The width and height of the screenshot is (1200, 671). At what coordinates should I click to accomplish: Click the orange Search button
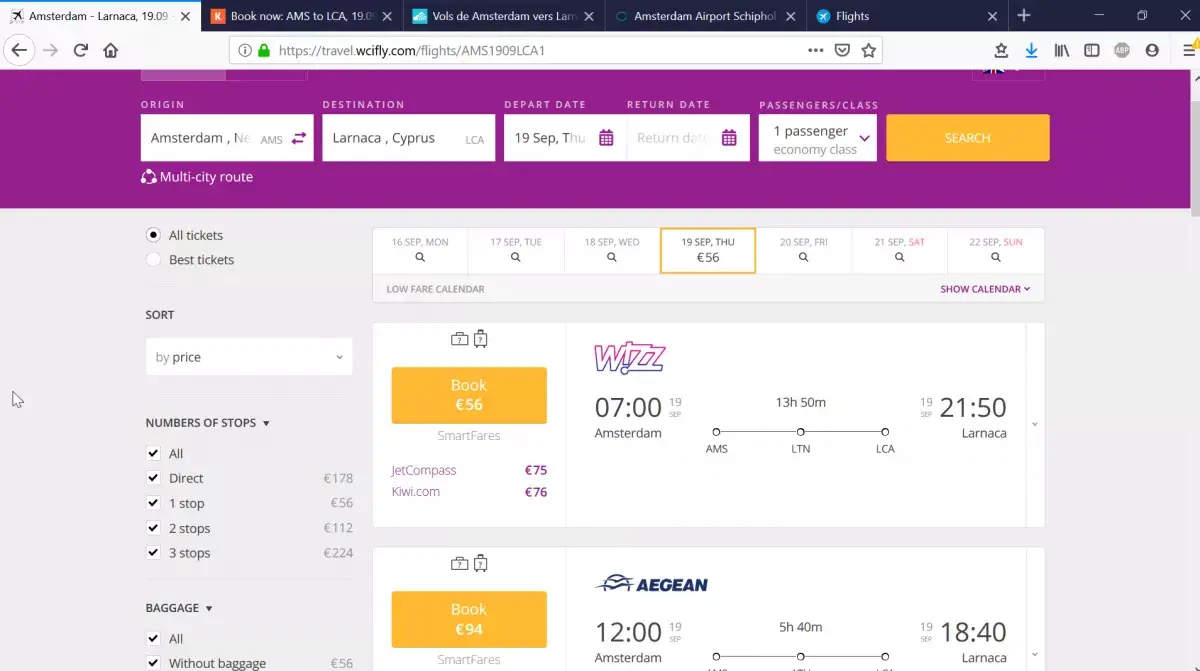click(968, 138)
